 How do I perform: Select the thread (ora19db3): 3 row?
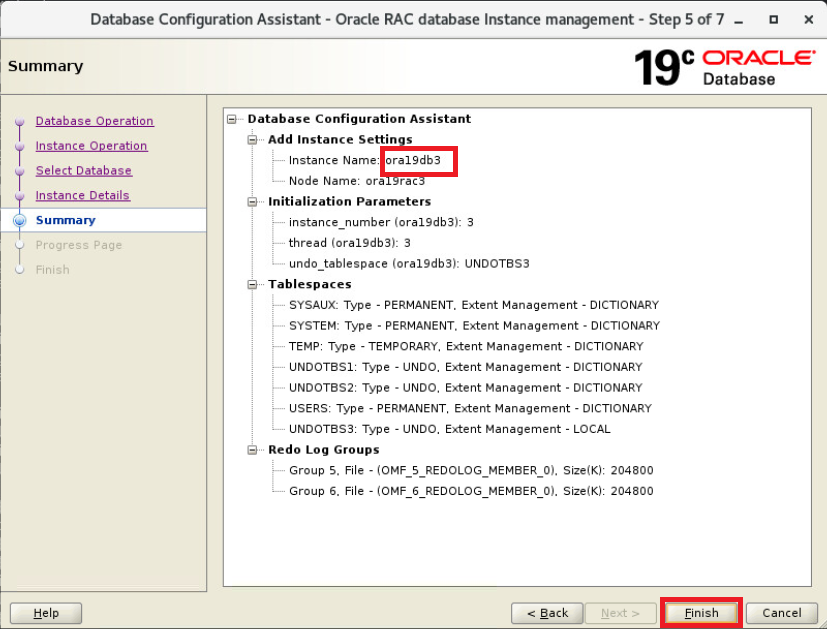point(349,243)
